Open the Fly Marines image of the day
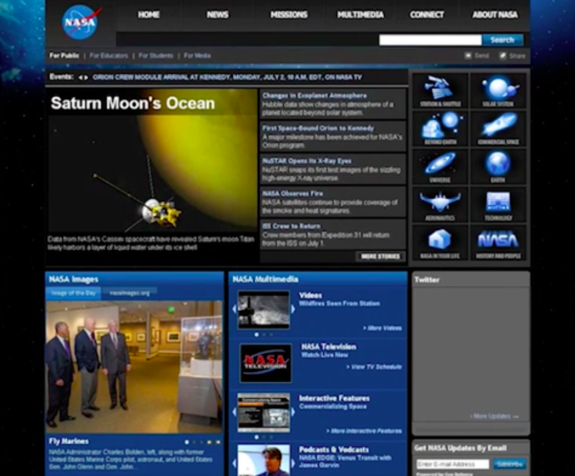 (x=134, y=367)
